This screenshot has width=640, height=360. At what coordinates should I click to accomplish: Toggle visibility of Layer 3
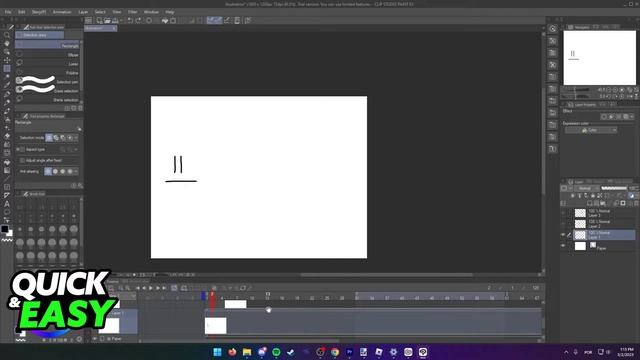[x=563, y=213]
